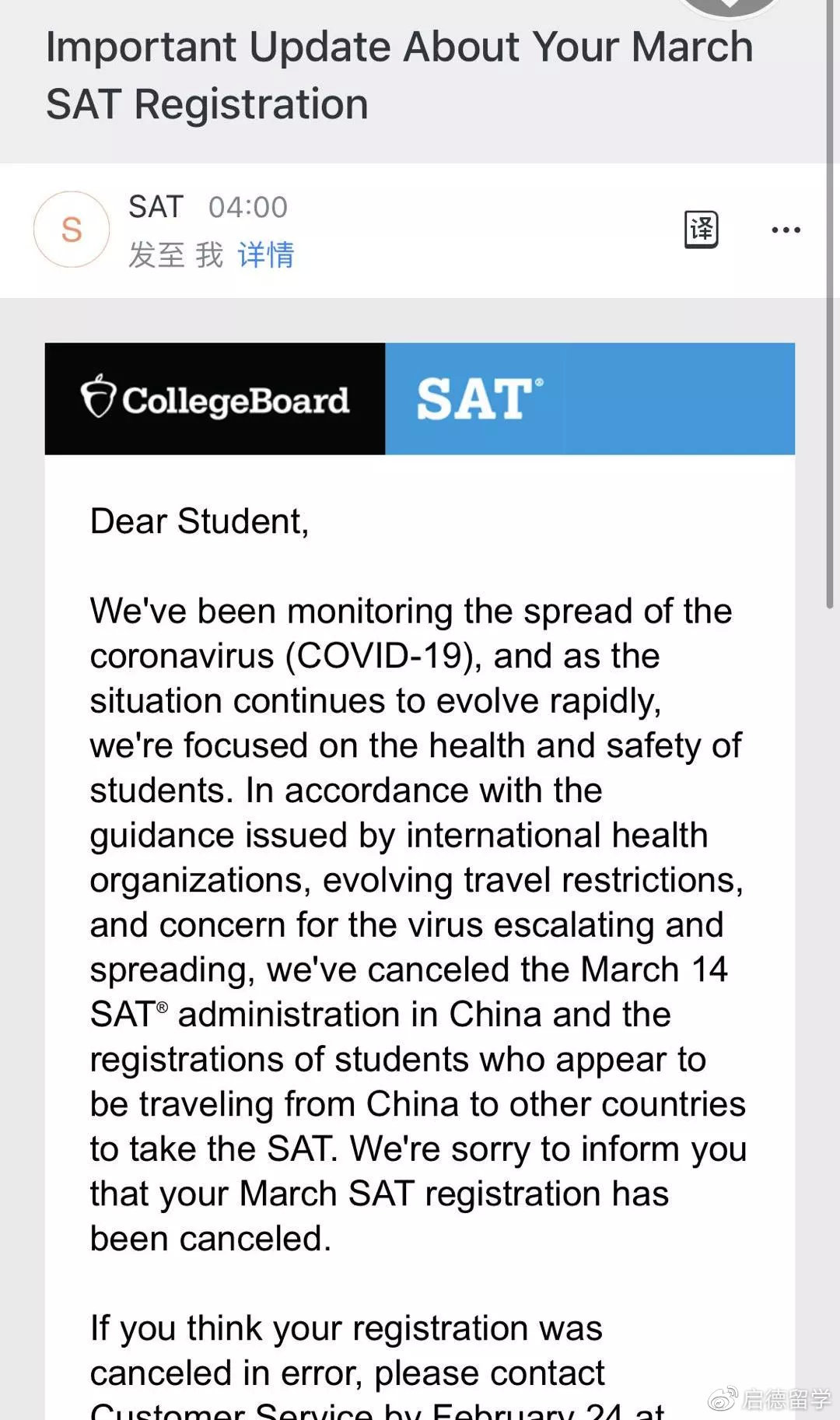Tap the Weibo eye logo watermark
This screenshot has height=1420, width=840.
pyautogui.click(x=722, y=1398)
